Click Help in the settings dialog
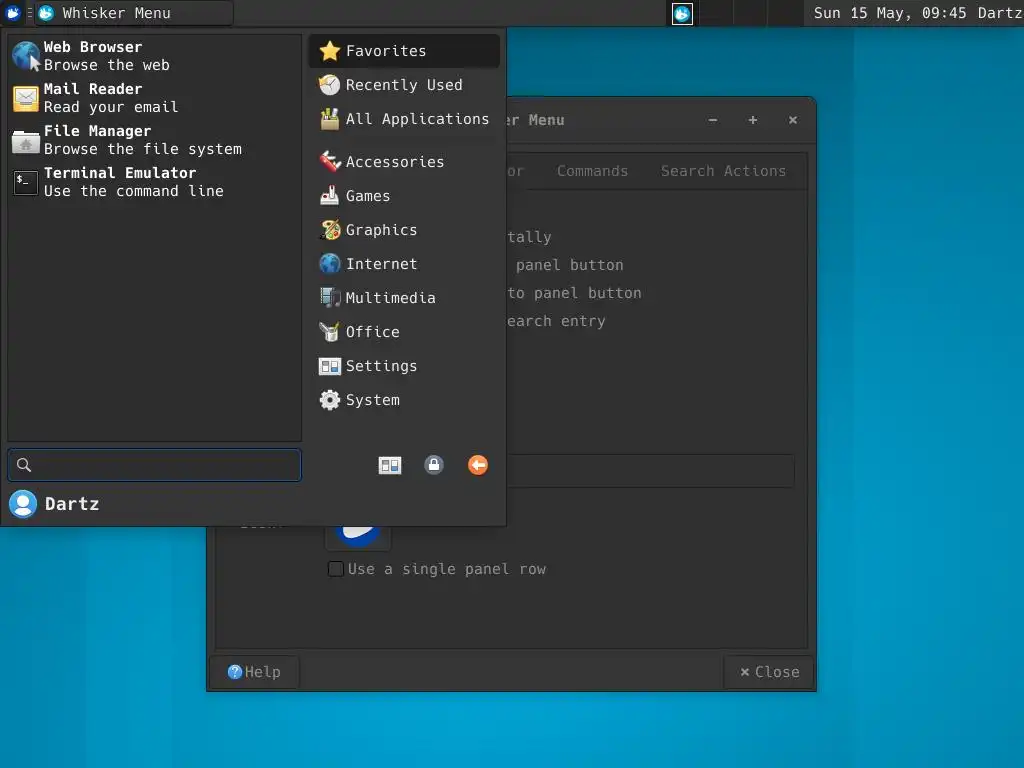This screenshot has height=768, width=1024. tap(255, 672)
